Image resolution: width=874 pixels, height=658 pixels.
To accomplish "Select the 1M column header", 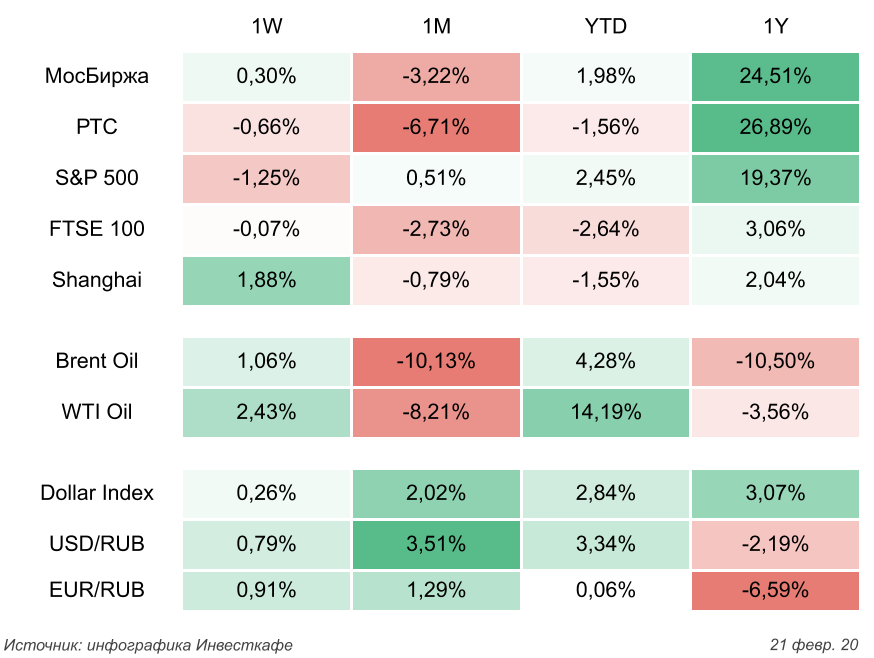I will 437,27.
